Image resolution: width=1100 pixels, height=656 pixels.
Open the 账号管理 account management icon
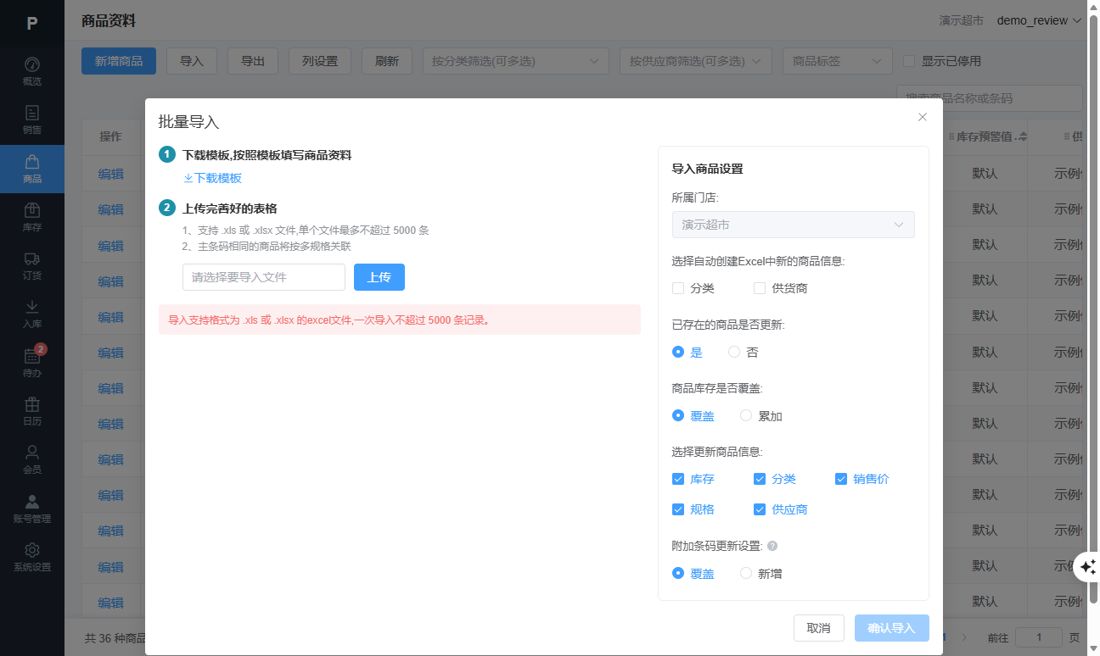32,509
